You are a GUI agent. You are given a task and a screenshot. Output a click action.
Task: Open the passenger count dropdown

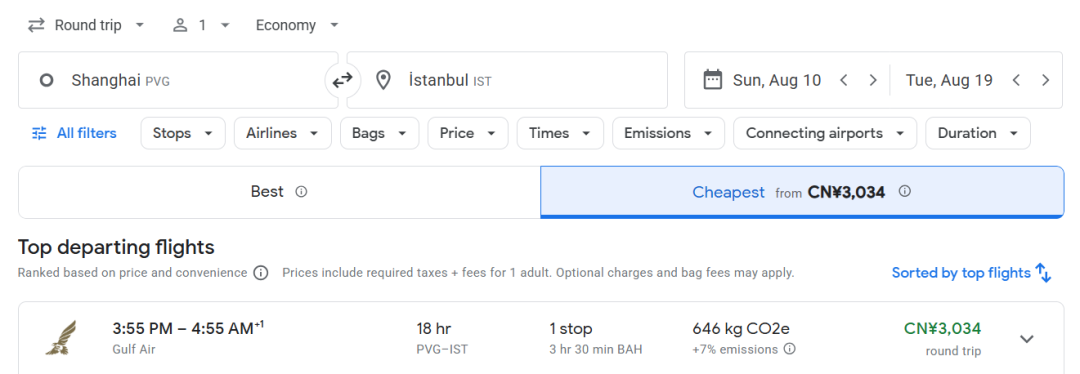pyautogui.click(x=200, y=25)
